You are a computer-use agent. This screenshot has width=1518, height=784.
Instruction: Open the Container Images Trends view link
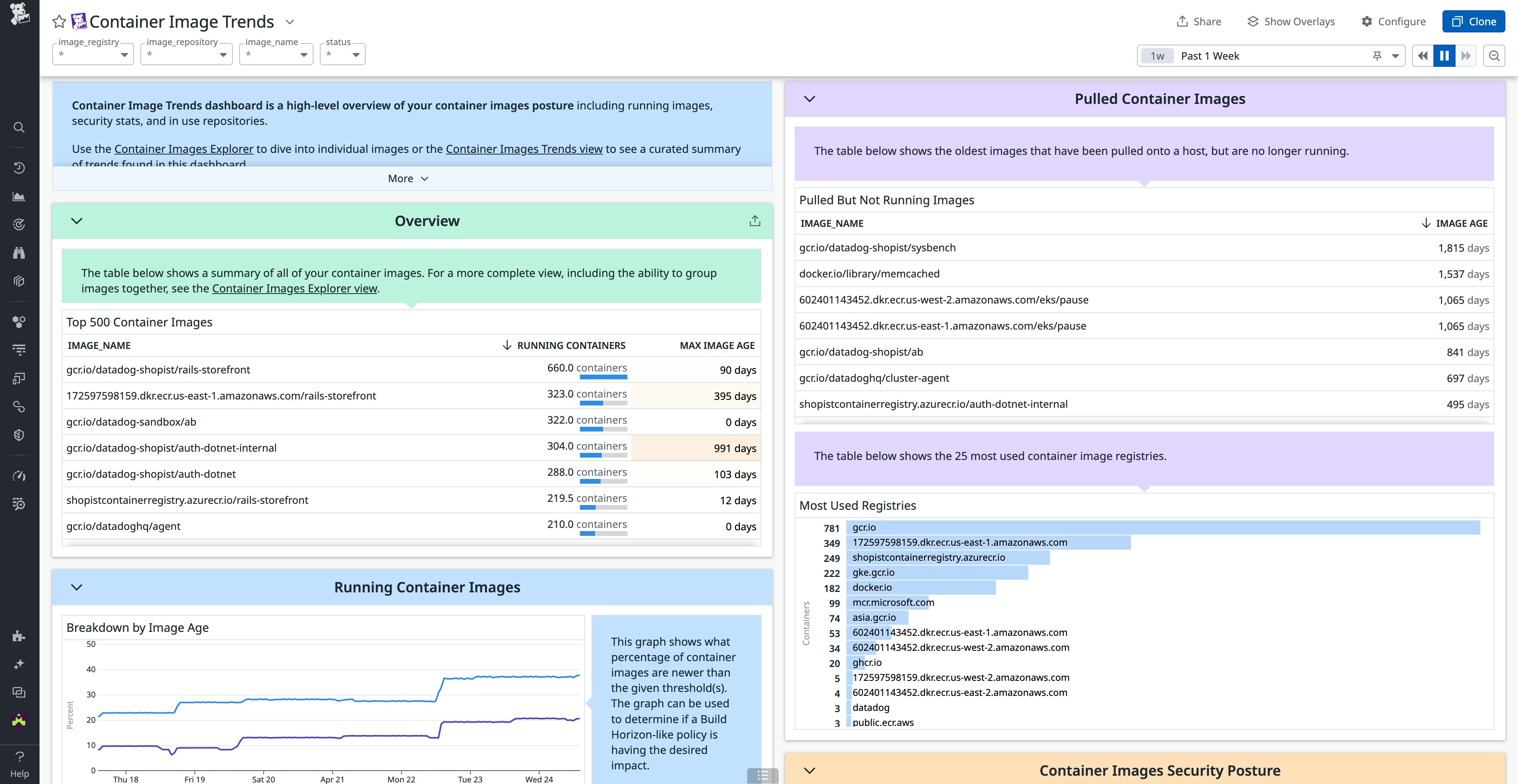tap(524, 149)
